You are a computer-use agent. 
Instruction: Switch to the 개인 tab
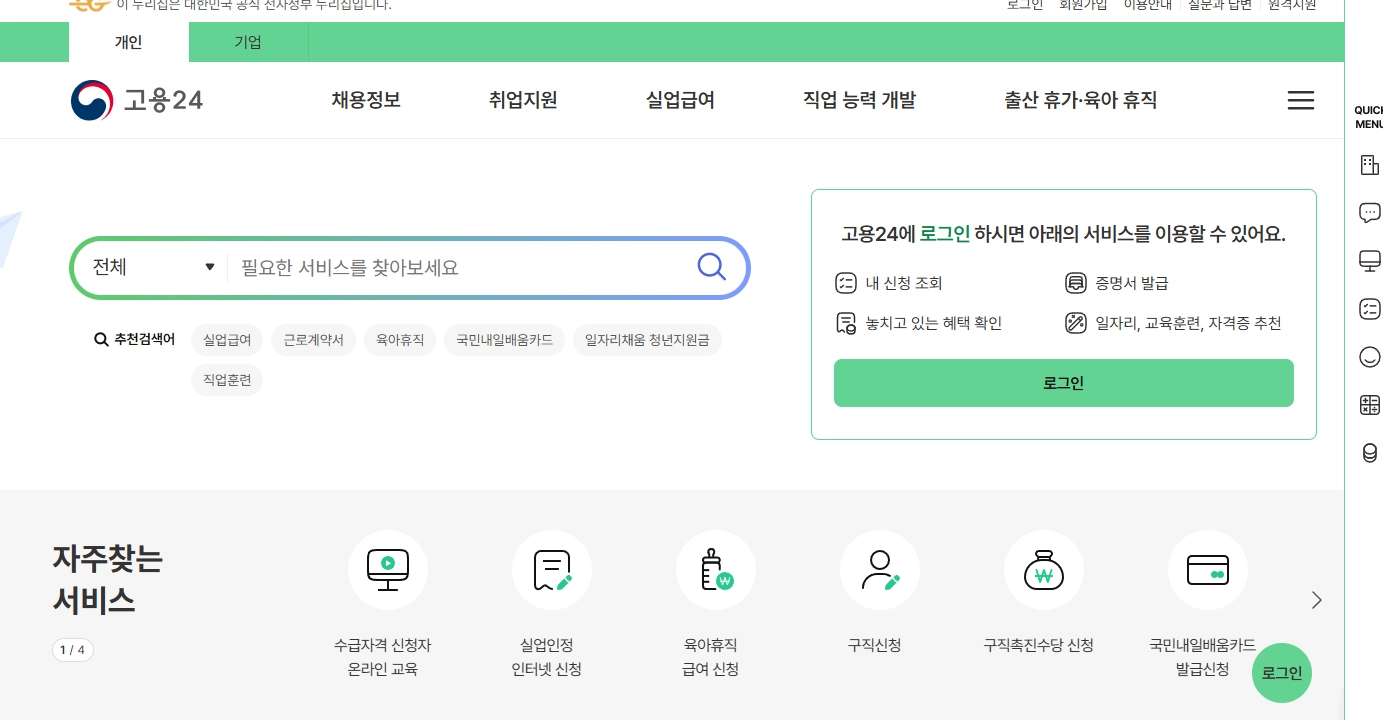[129, 42]
